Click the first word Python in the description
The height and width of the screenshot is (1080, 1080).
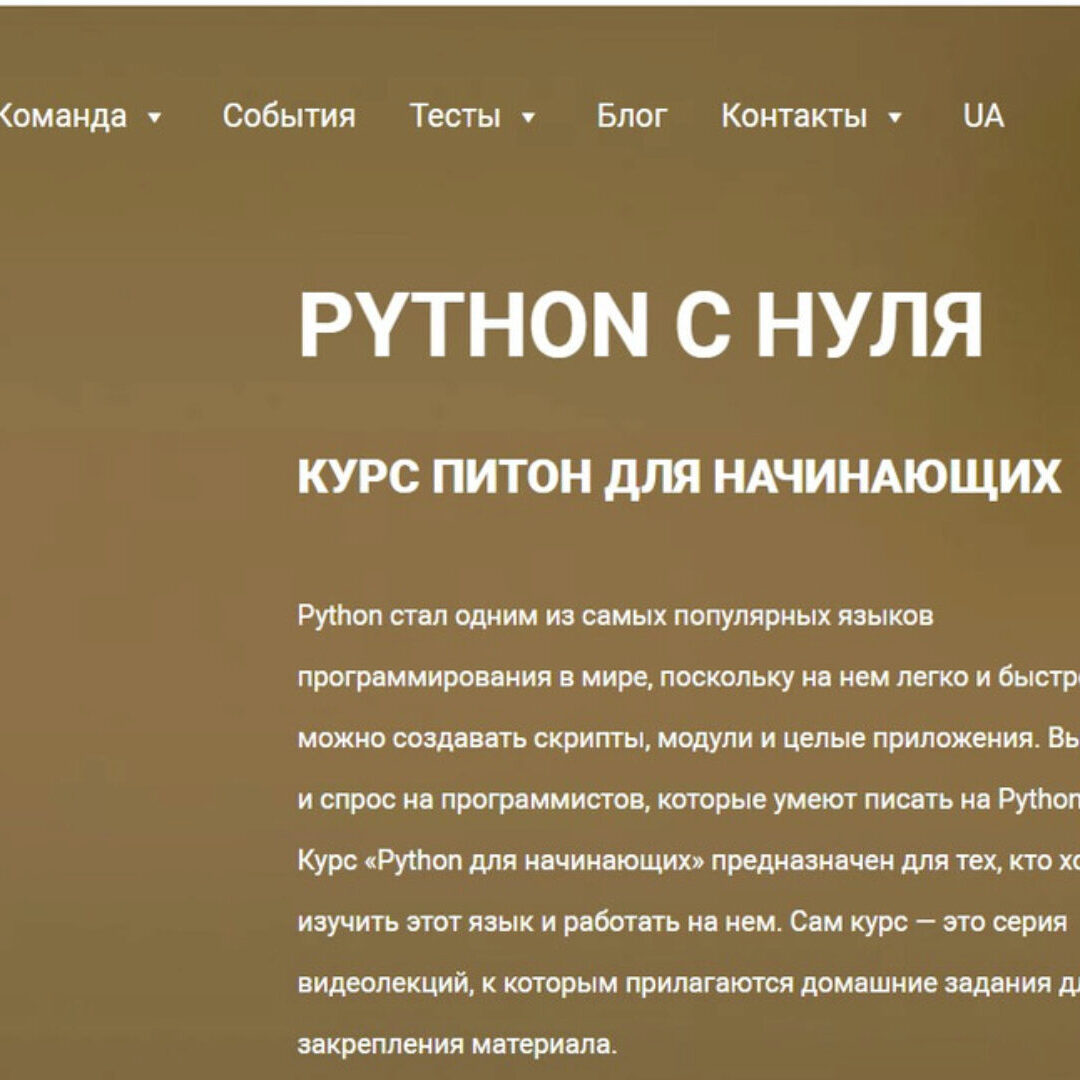[340, 615]
